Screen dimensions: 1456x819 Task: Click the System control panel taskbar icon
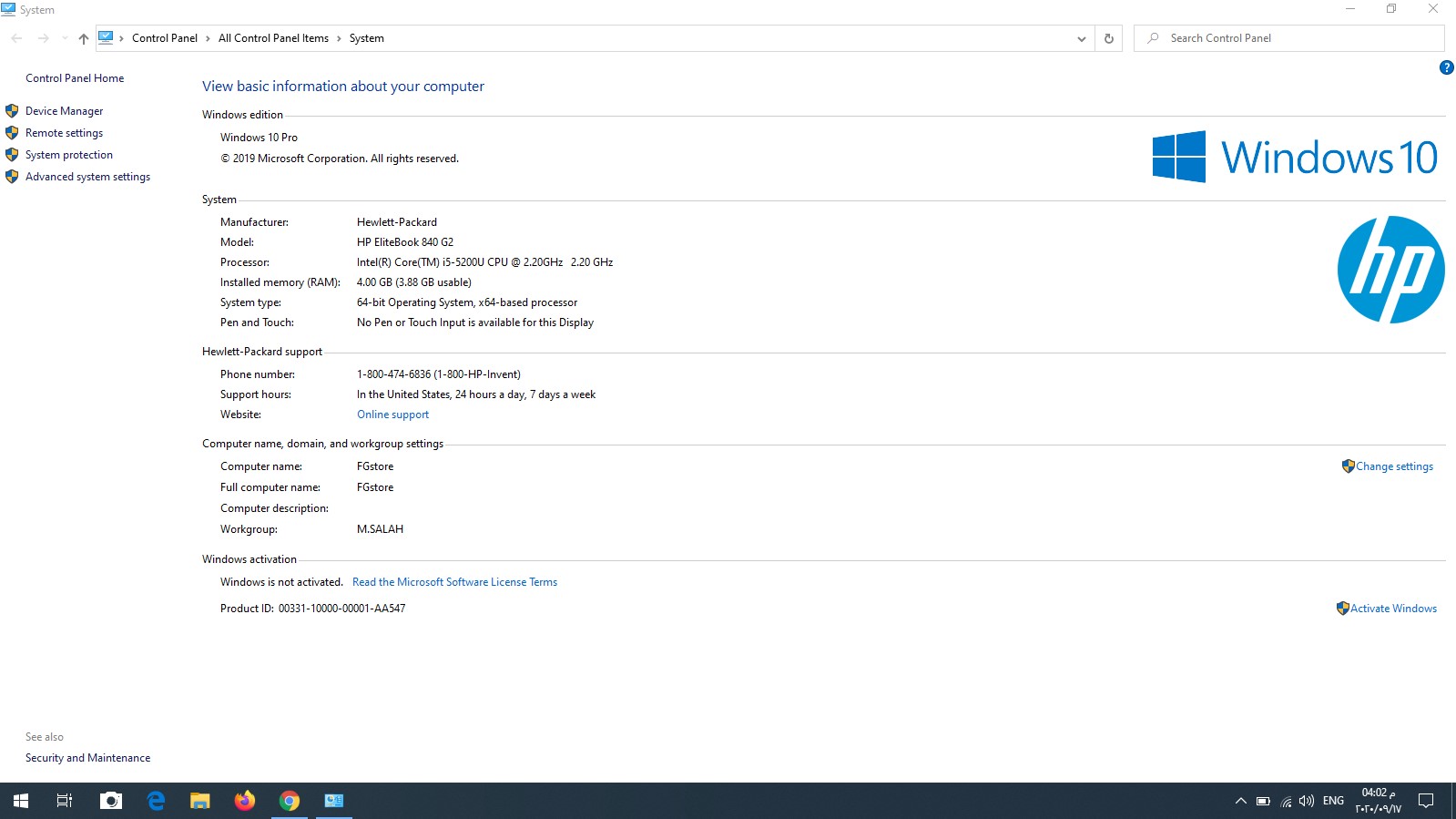coord(334,801)
